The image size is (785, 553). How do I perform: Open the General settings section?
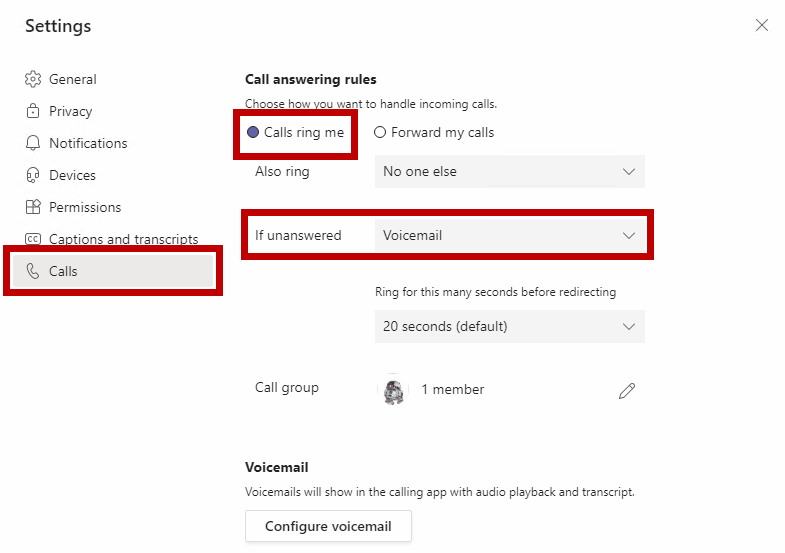click(x=73, y=79)
